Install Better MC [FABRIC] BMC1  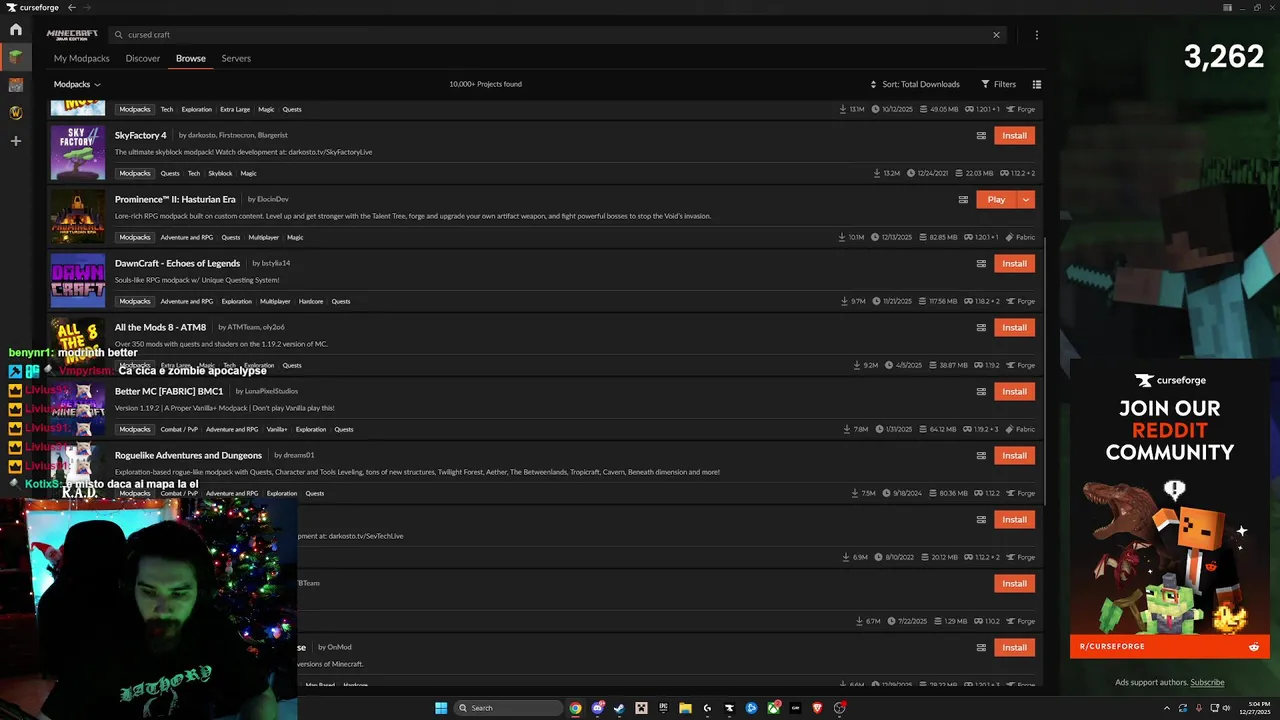point(1014,391)
